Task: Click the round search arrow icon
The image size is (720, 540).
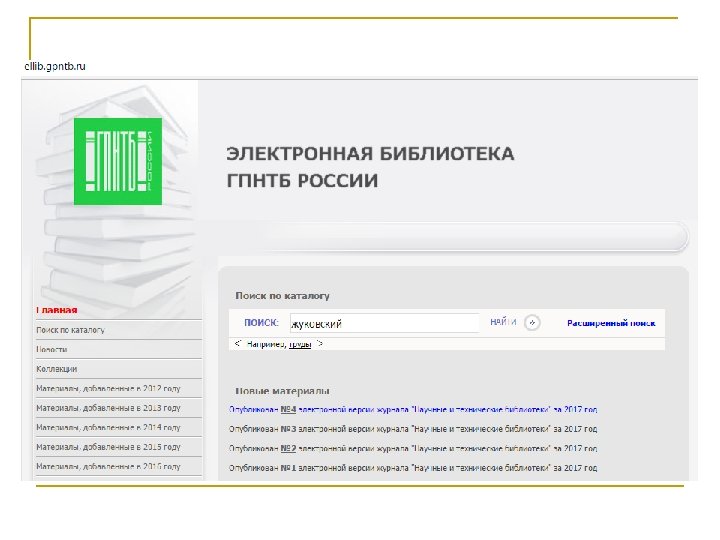Action: [x=532, y=323]
